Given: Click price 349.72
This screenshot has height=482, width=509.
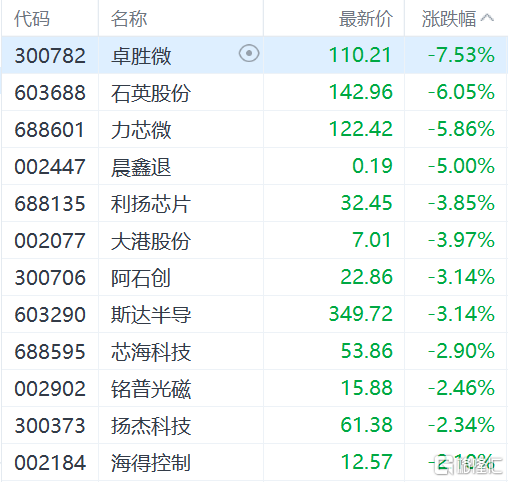Looking at the screenshot, I should [360, 314].
